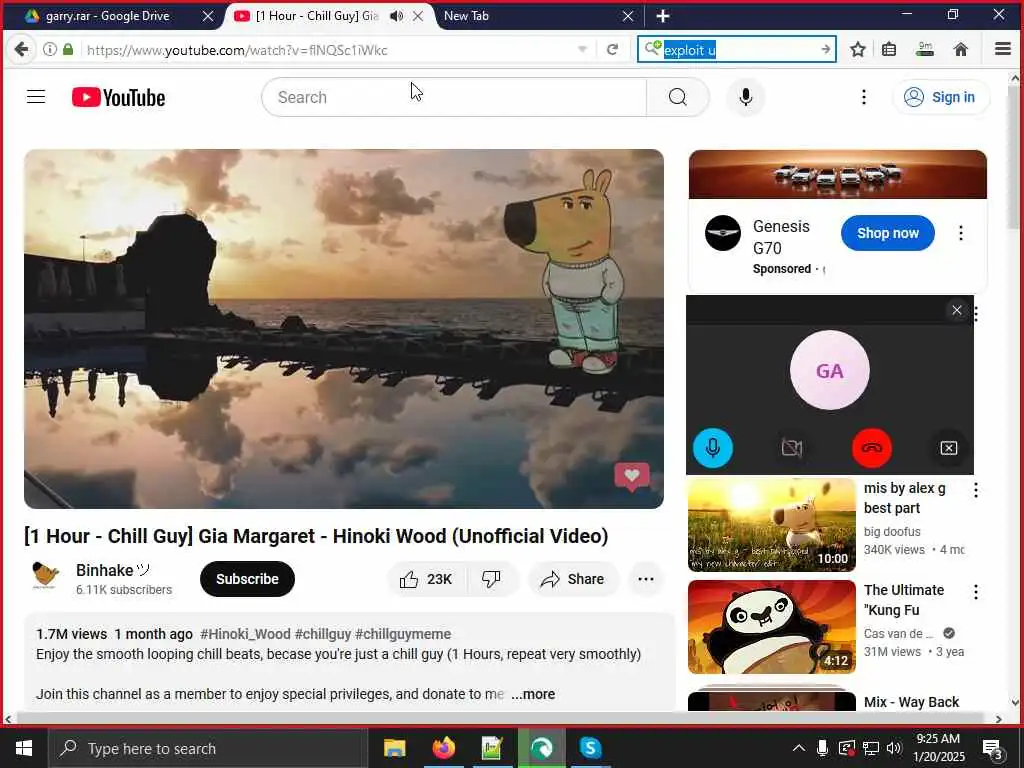This screenshot has height=768, width=1024.
Task: Open the #chillguymeme hashtag link
Action: (x=403, y=634)
